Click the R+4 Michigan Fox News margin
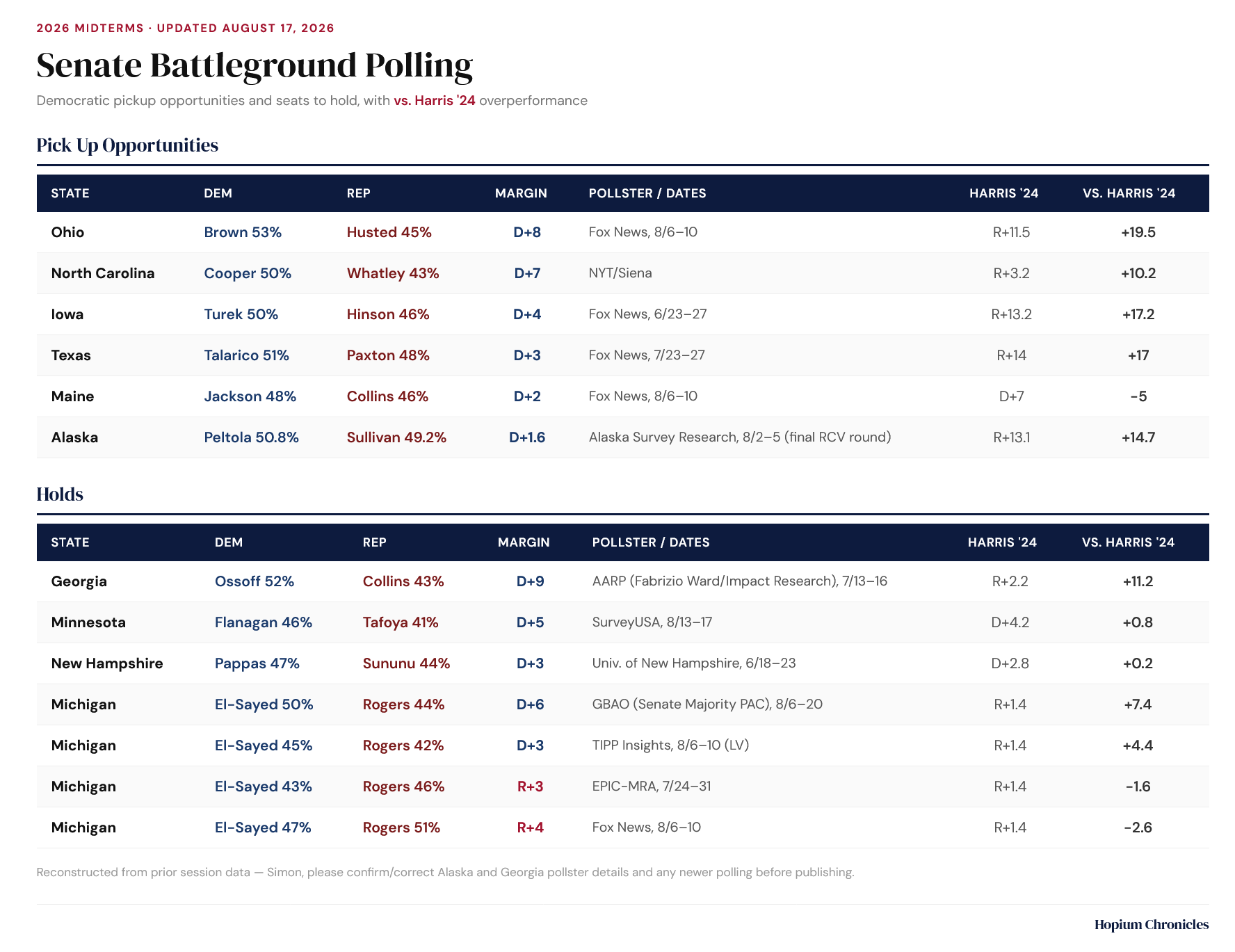 click(530, 828)
